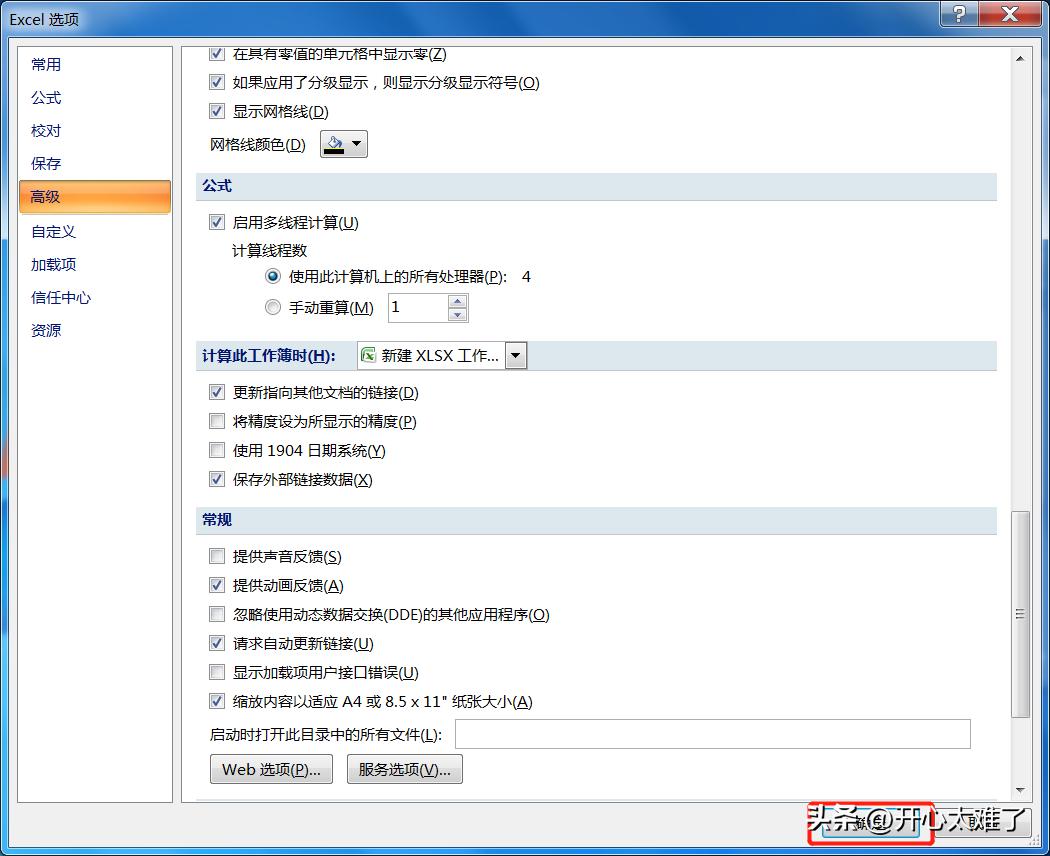Switch to the 公式 category in sidebar

(x=46, y=98)
